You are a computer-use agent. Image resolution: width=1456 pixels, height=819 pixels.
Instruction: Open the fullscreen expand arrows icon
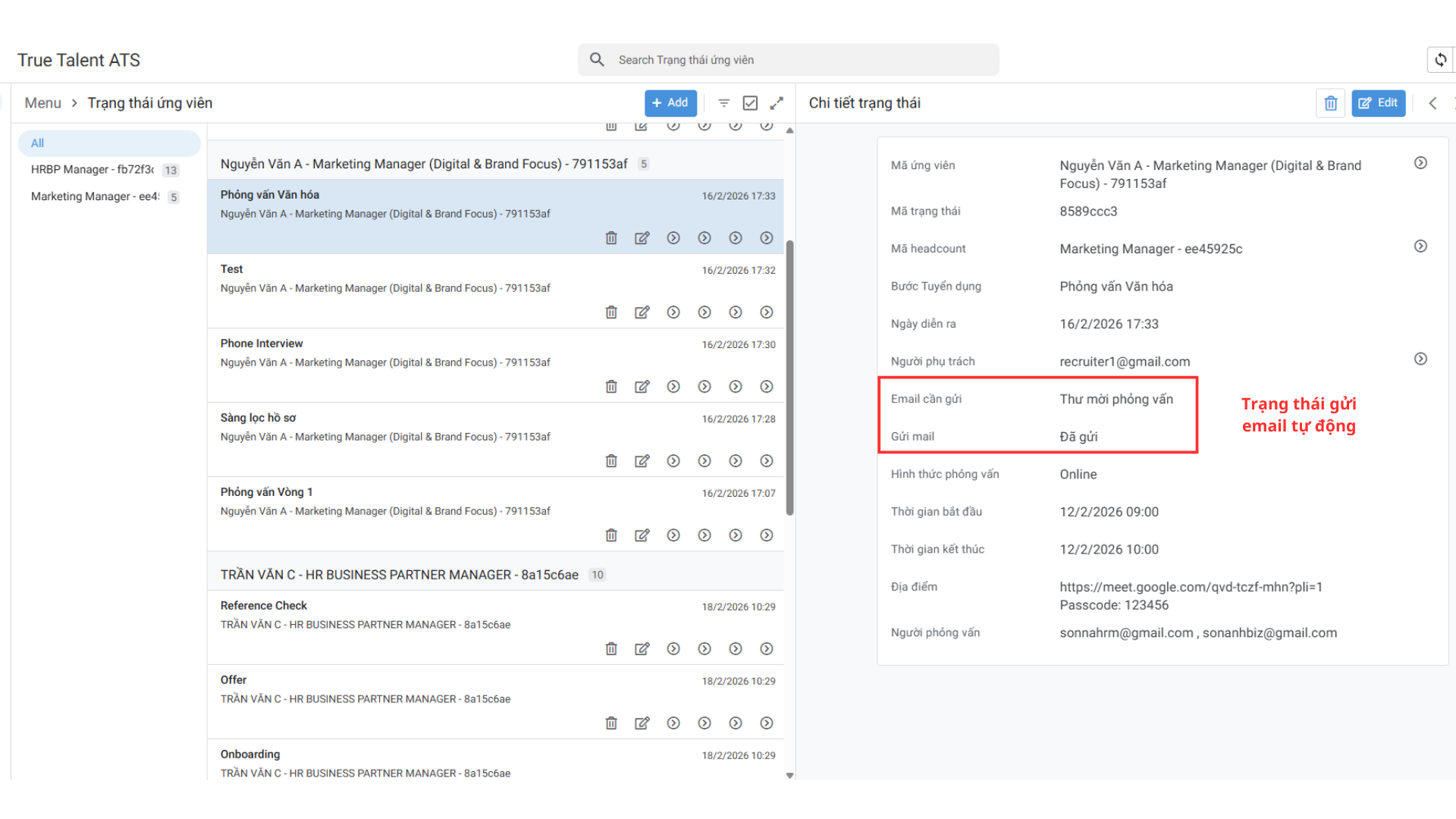pos(777,102)
